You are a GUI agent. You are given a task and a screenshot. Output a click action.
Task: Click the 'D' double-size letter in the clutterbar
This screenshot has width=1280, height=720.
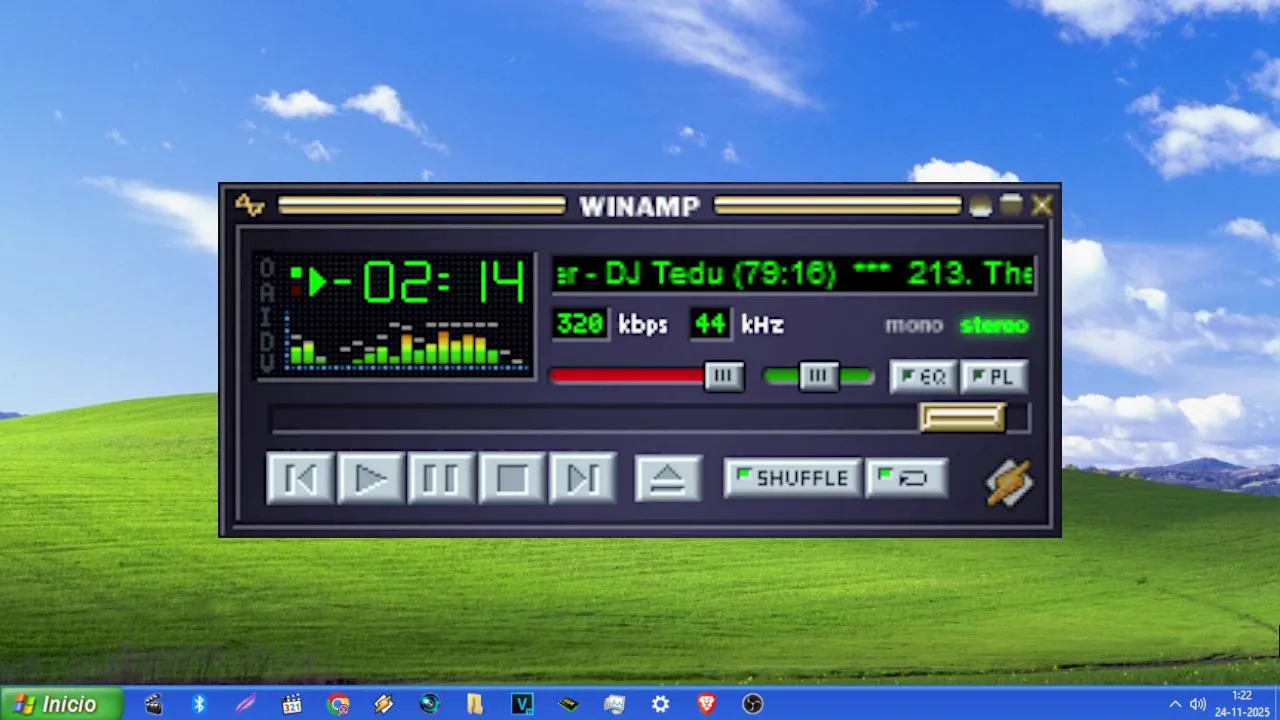pos(267,340)
